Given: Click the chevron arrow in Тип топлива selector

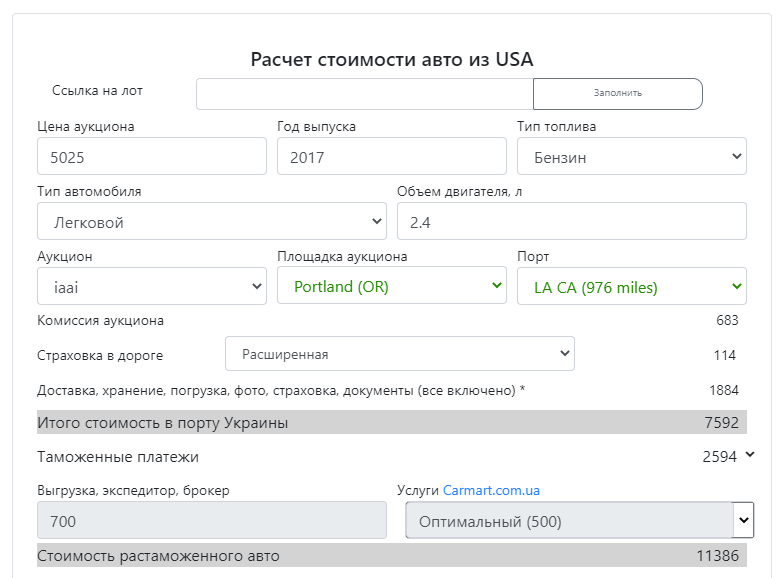Looking at the screenshot, I should [x=737, y=156].
